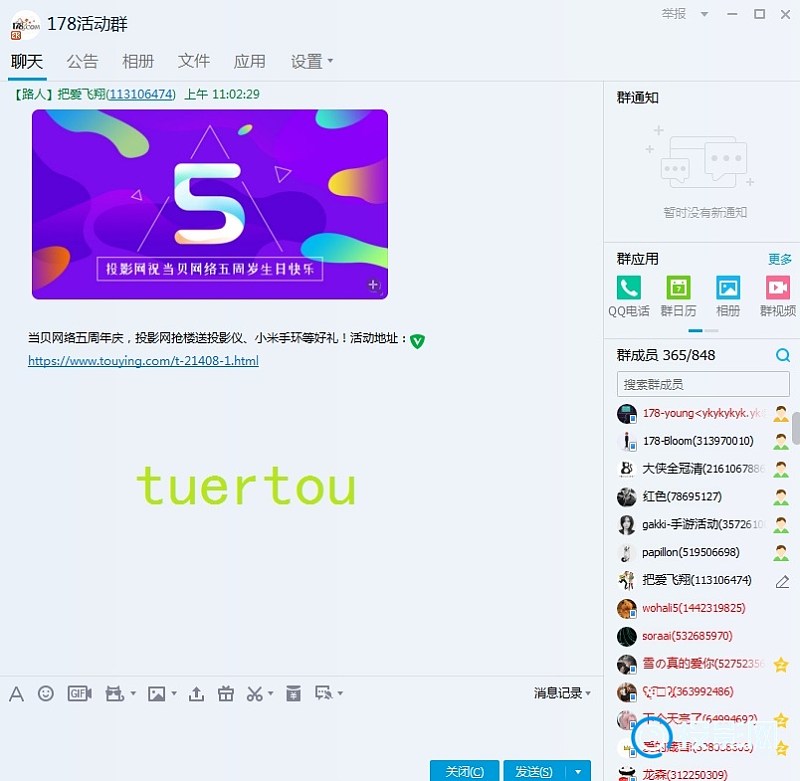Click the send image icon

156,693
